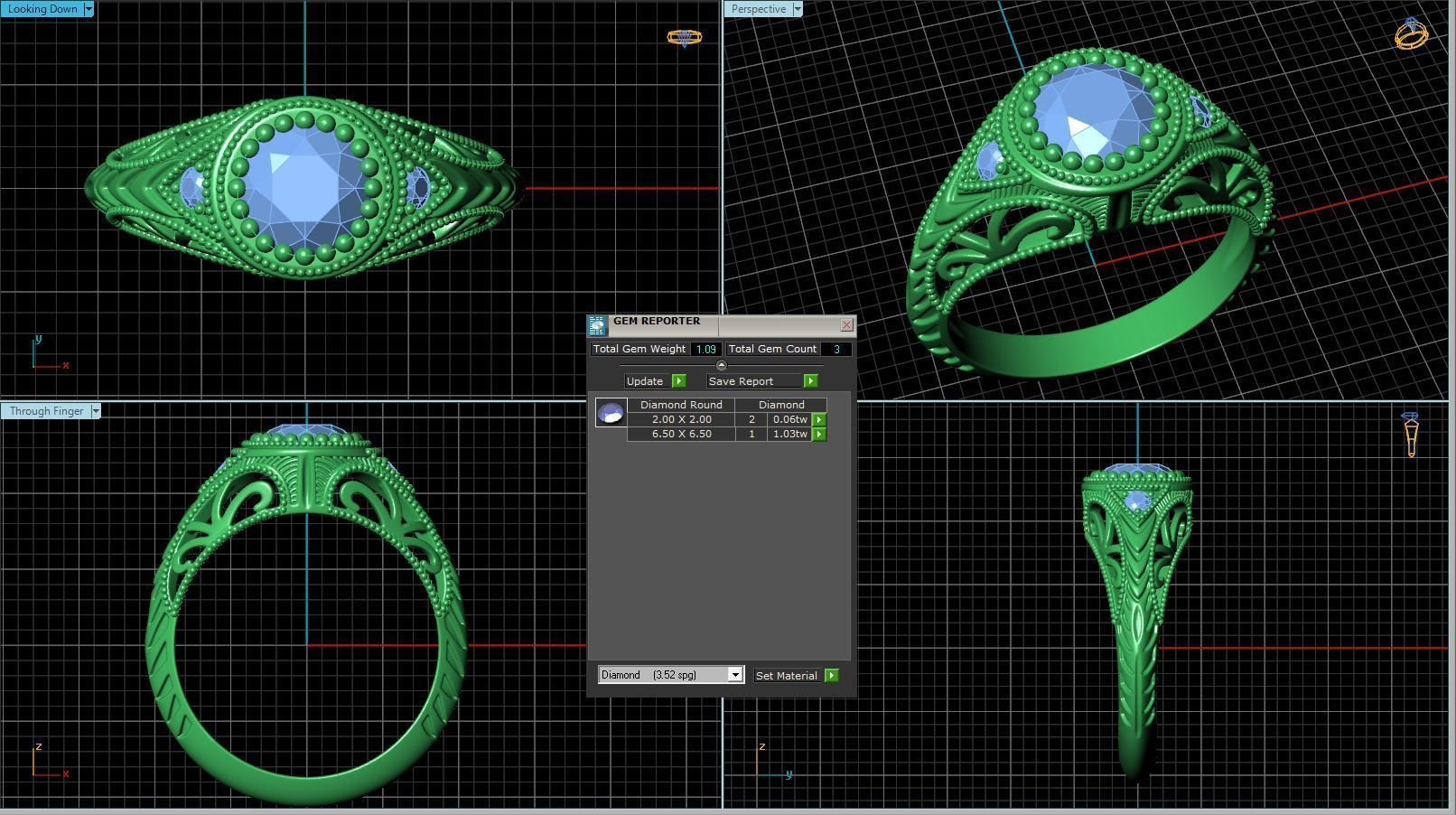Click green arrow for 0.06tw row
Screen dimensions: 1456x815
[819, 419]
